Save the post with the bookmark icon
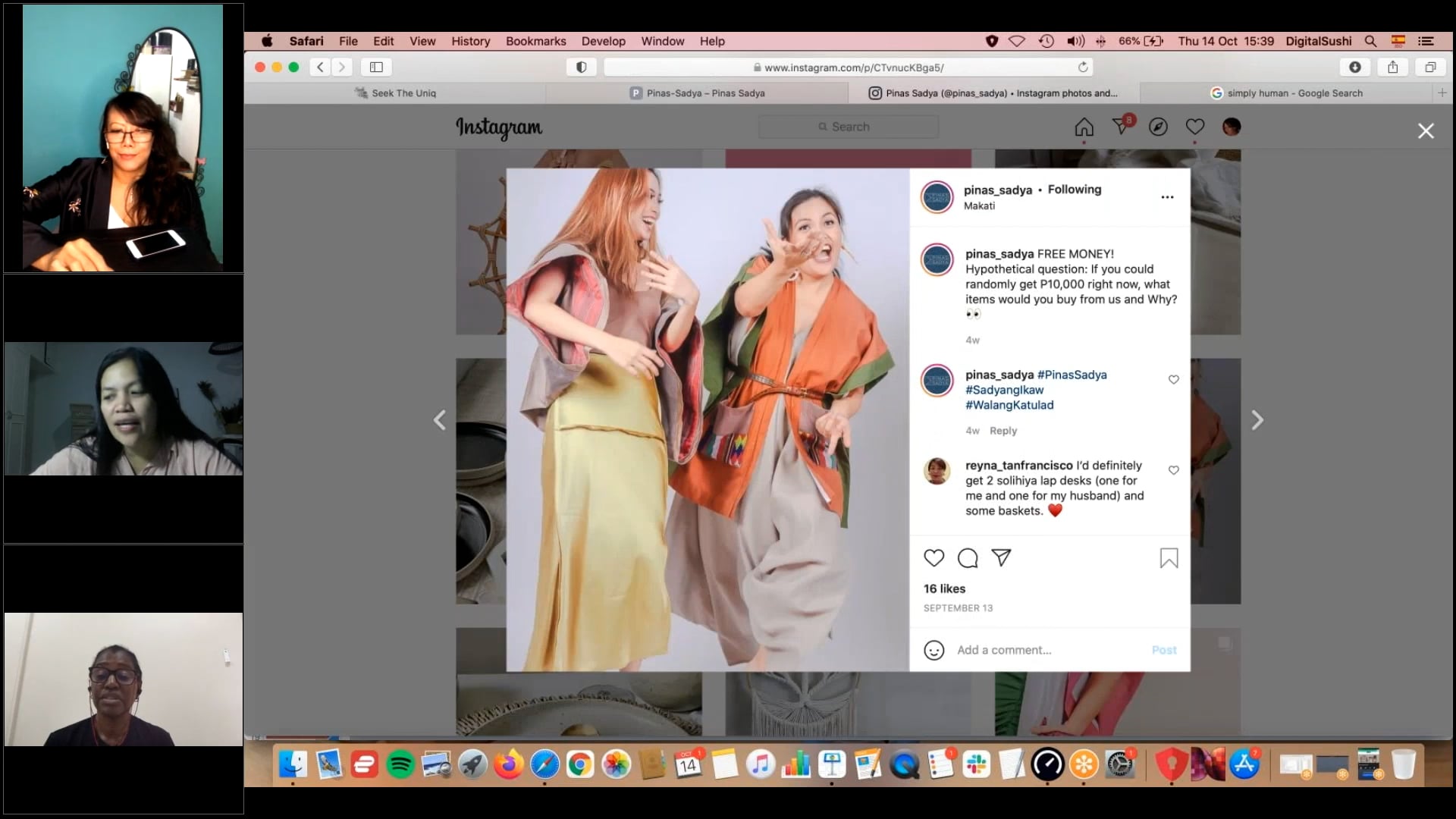This screenshot has width=1456, height=819. pos(1169,559)
